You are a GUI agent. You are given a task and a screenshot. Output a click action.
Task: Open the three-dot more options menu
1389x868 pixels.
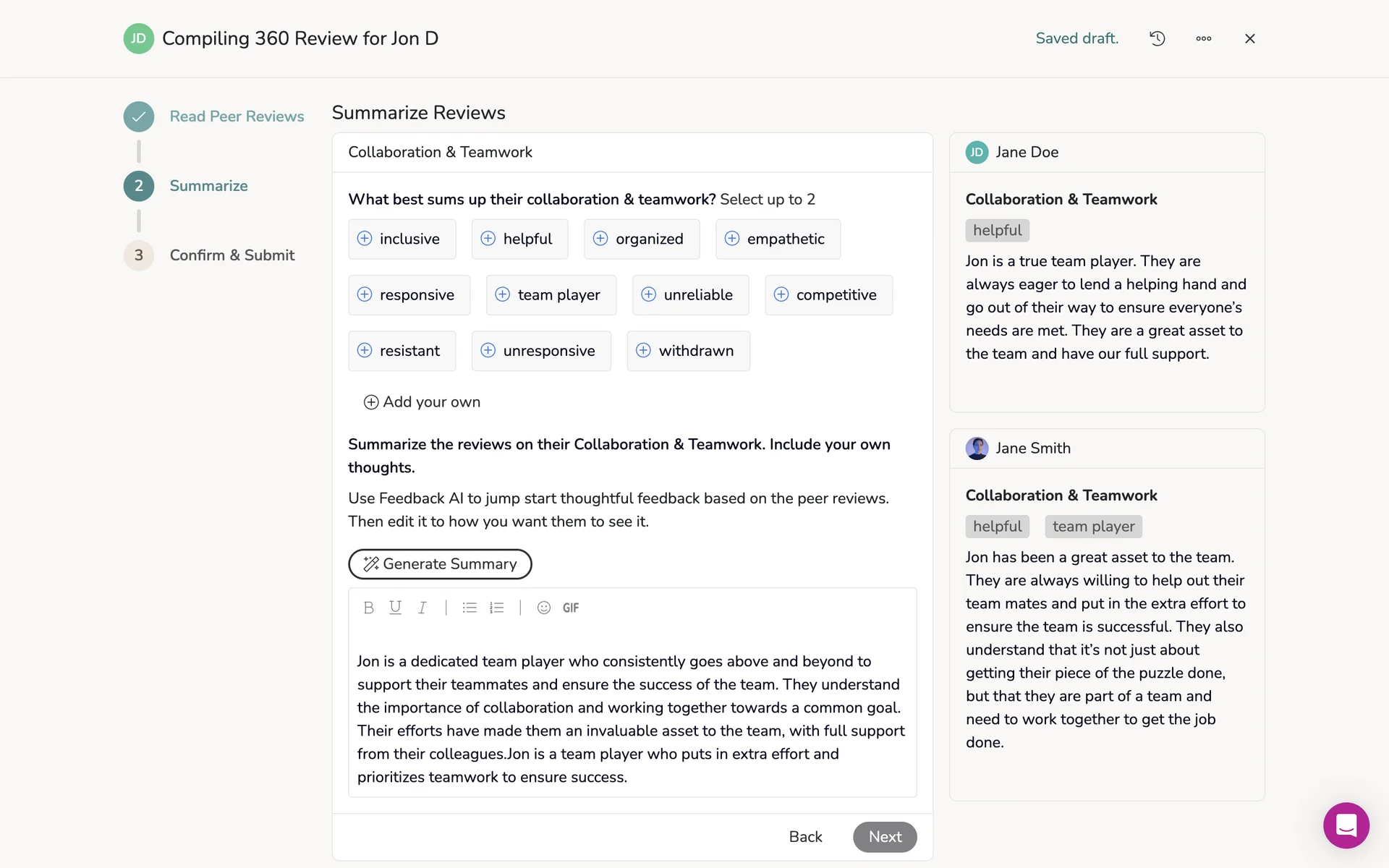coord(1203,38)
